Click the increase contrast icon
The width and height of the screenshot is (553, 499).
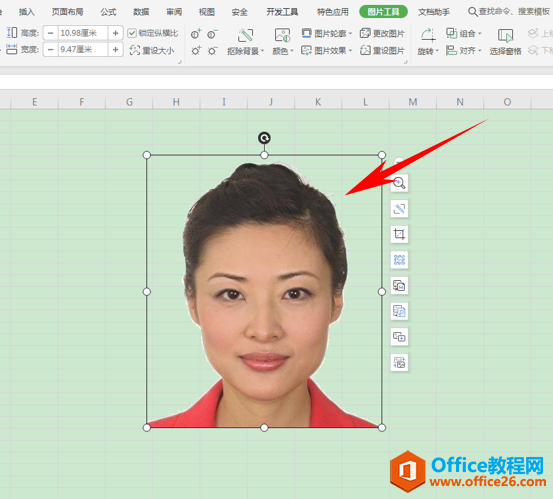pyautogui.click(x=196, y=34)
